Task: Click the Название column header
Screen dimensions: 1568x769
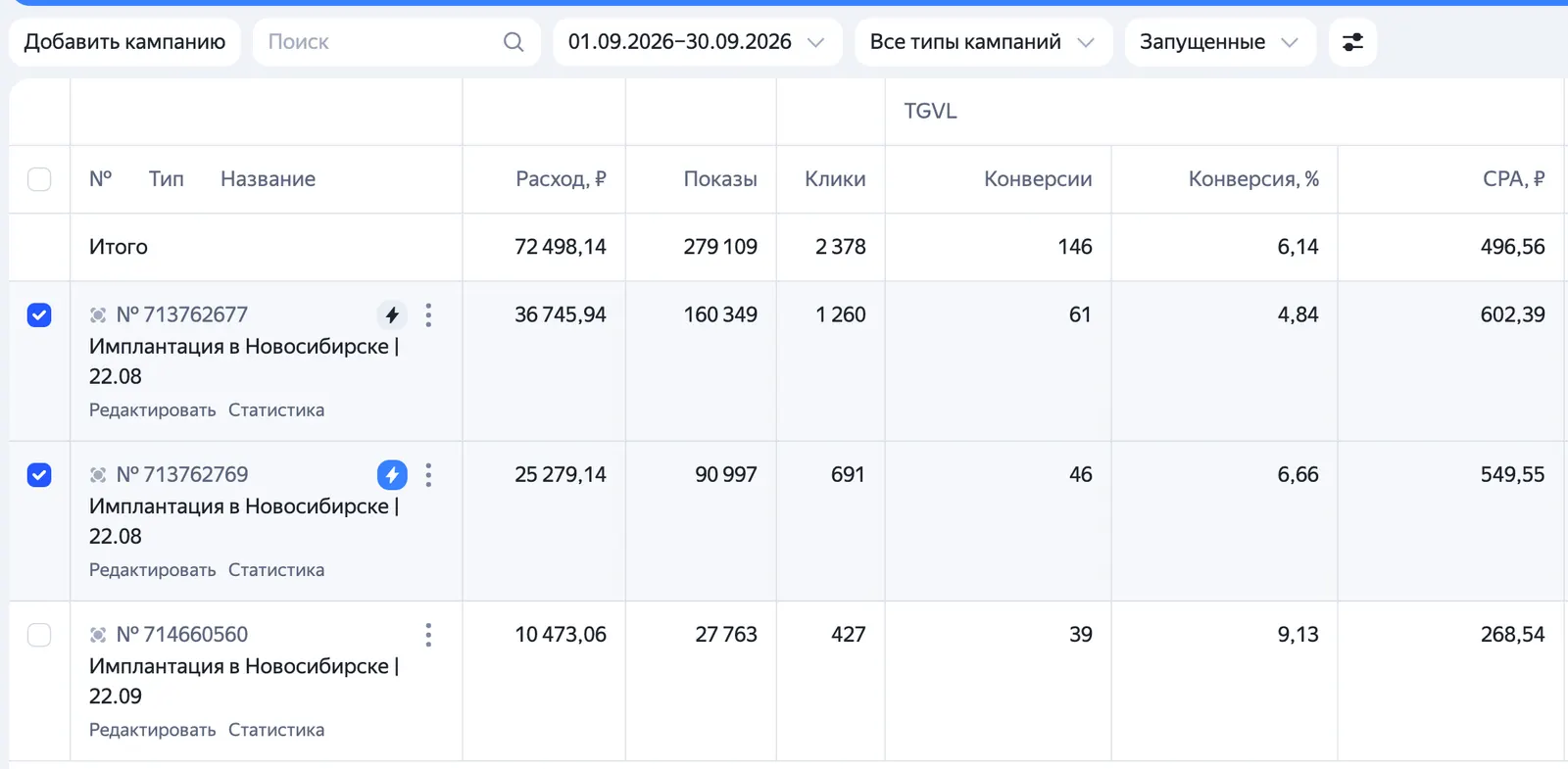Action: [268, 179]
